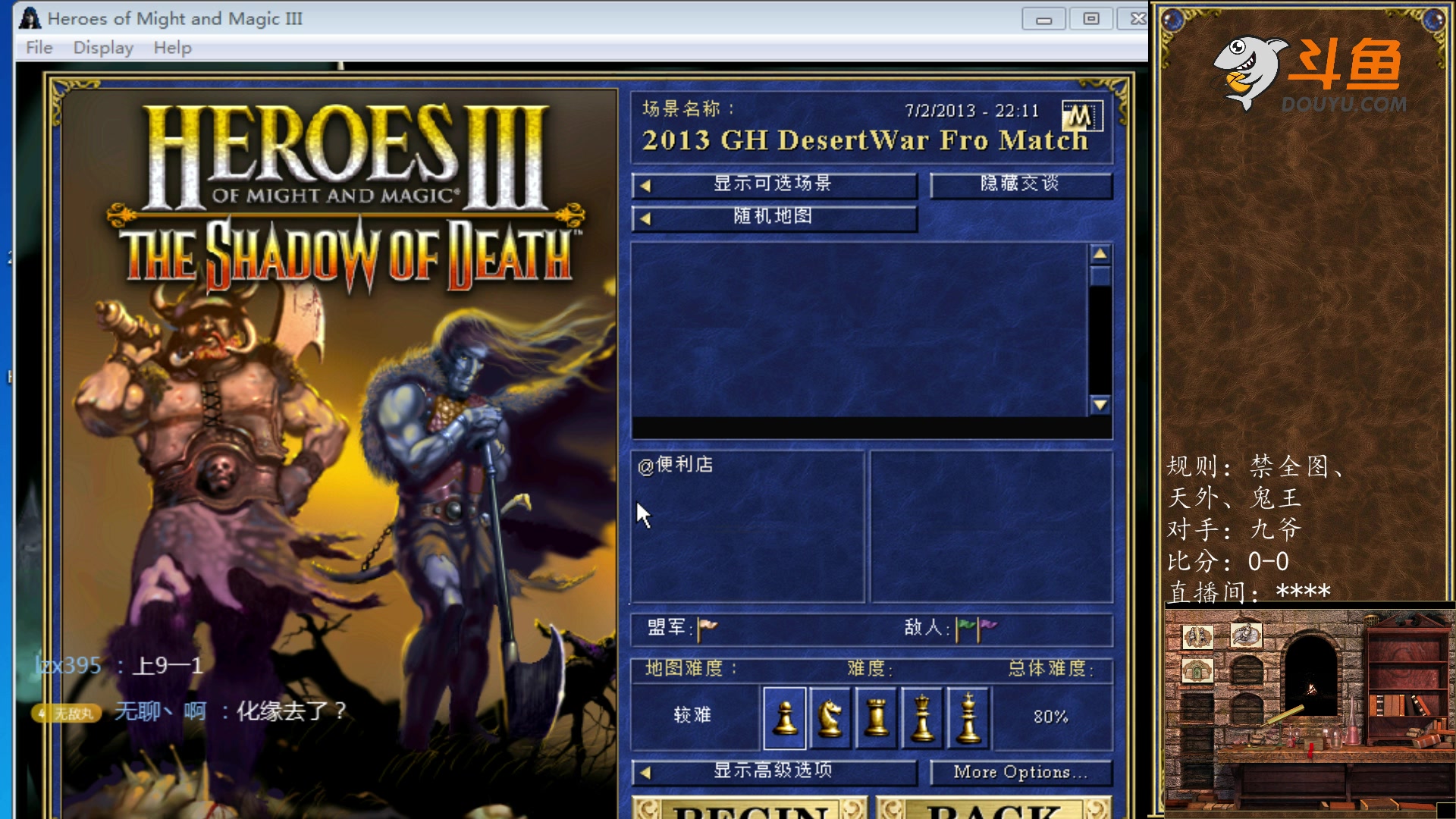Click the Heroes III application title icon
Screen dimensions: 1456x819
pyautogui.click(x=30, y=18)
